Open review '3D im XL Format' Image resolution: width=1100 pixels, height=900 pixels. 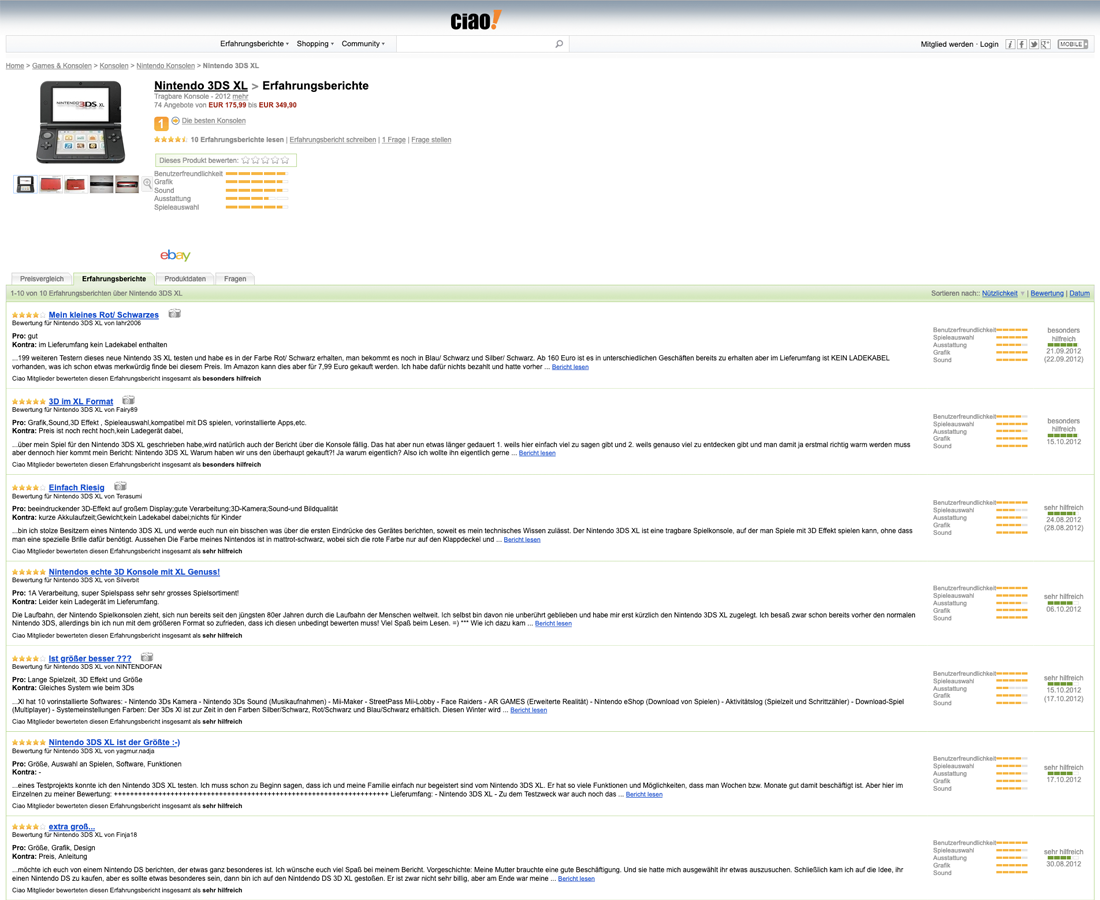tap(81, 401)
